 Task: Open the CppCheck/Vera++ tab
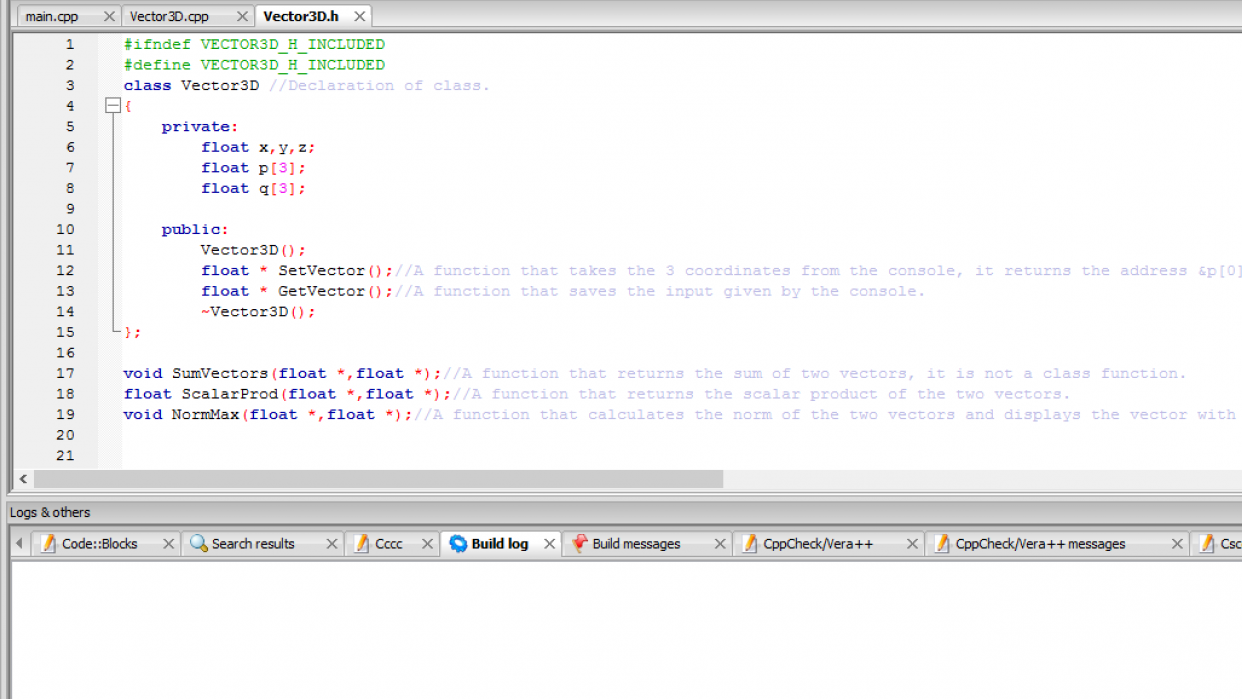tap(818, 544)
